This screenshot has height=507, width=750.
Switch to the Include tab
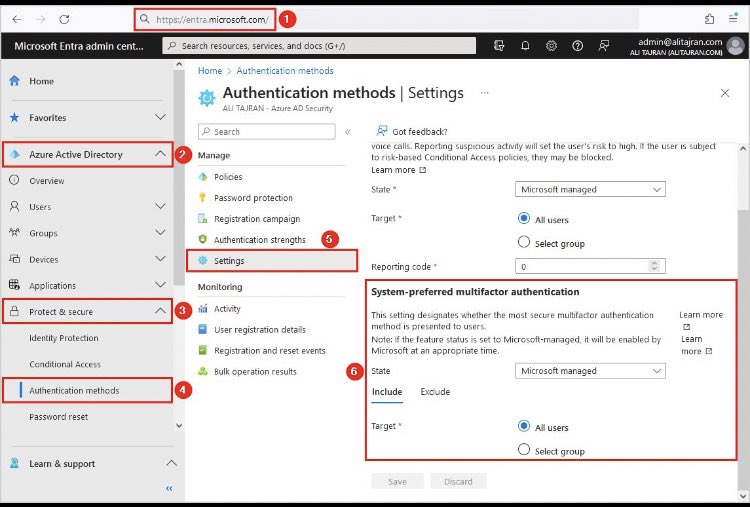click(387, 392)
